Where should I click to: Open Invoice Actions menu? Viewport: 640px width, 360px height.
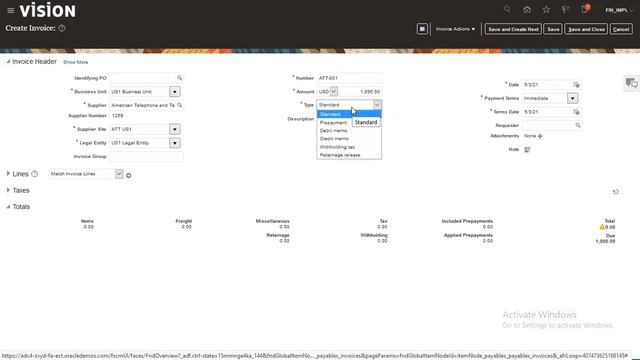455,29
